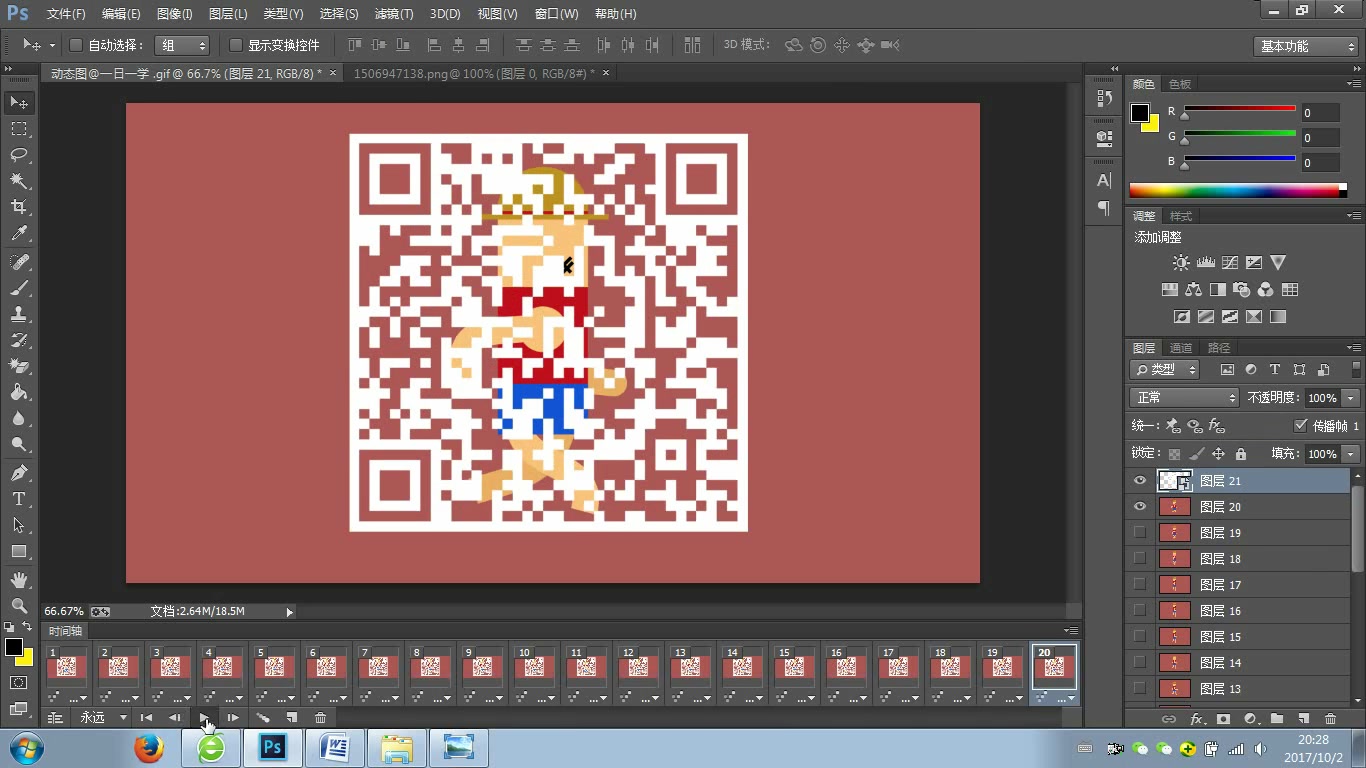Select the Healing Brush tool
Image resolution: width=1366 pixels, height=768 pixels.
(19, 262)
